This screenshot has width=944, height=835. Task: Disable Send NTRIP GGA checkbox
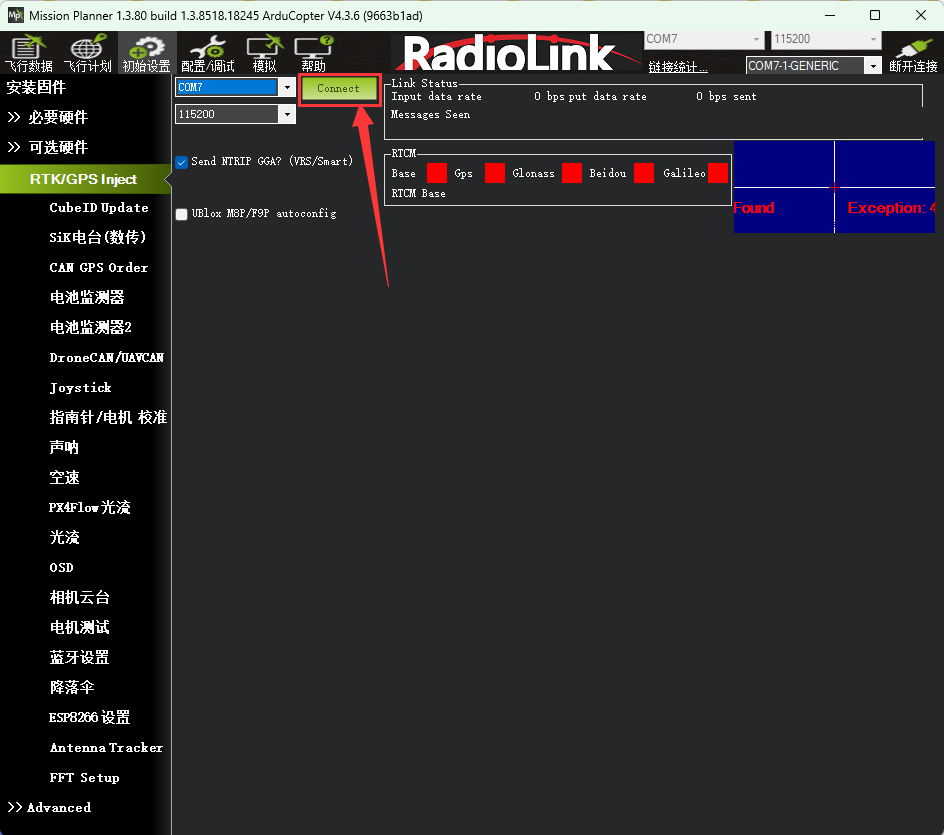182,162
